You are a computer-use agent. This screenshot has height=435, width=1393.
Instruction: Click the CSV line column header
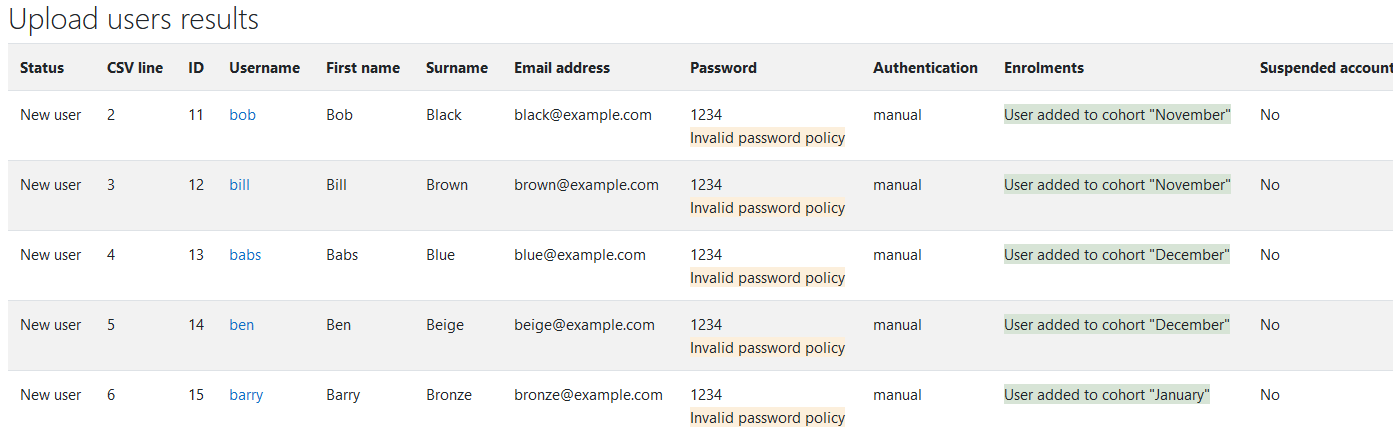(135, 68)
